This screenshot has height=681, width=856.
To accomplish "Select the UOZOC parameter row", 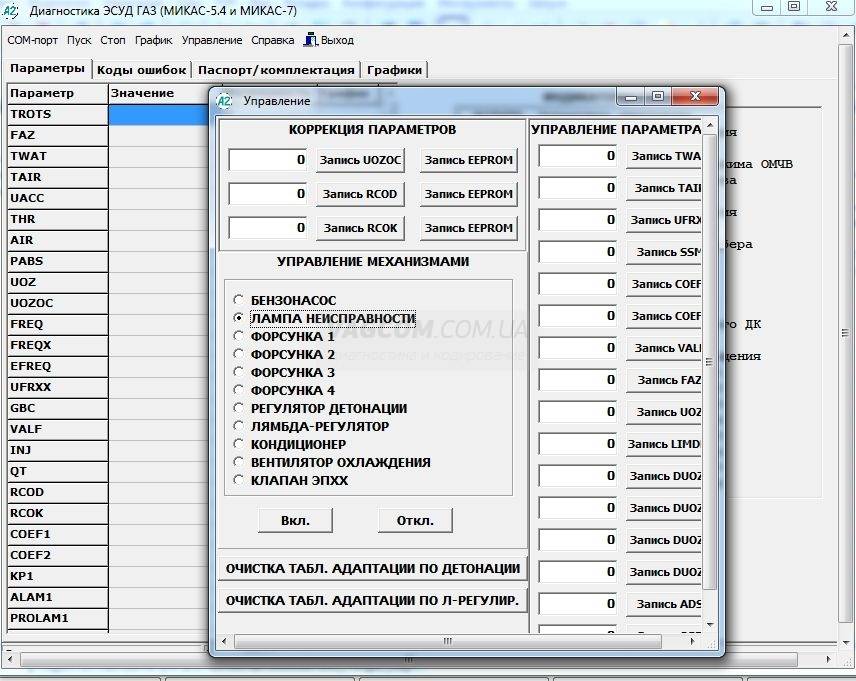I will [57, 303].
